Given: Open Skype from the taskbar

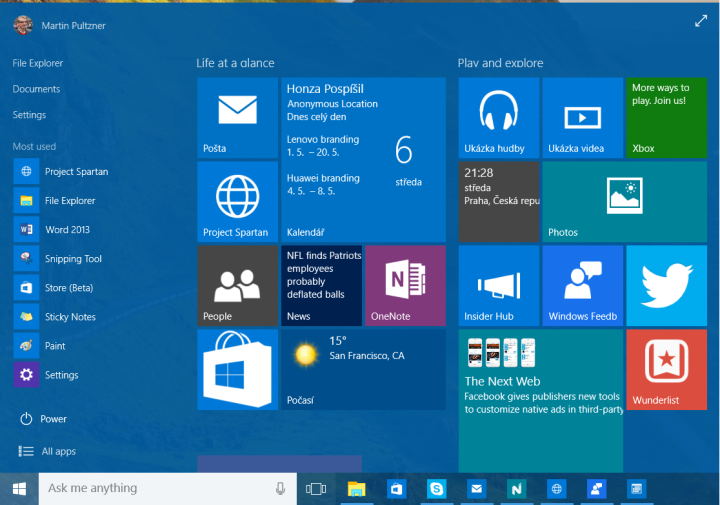Looking at the screenshot, I should click(436, 489).
